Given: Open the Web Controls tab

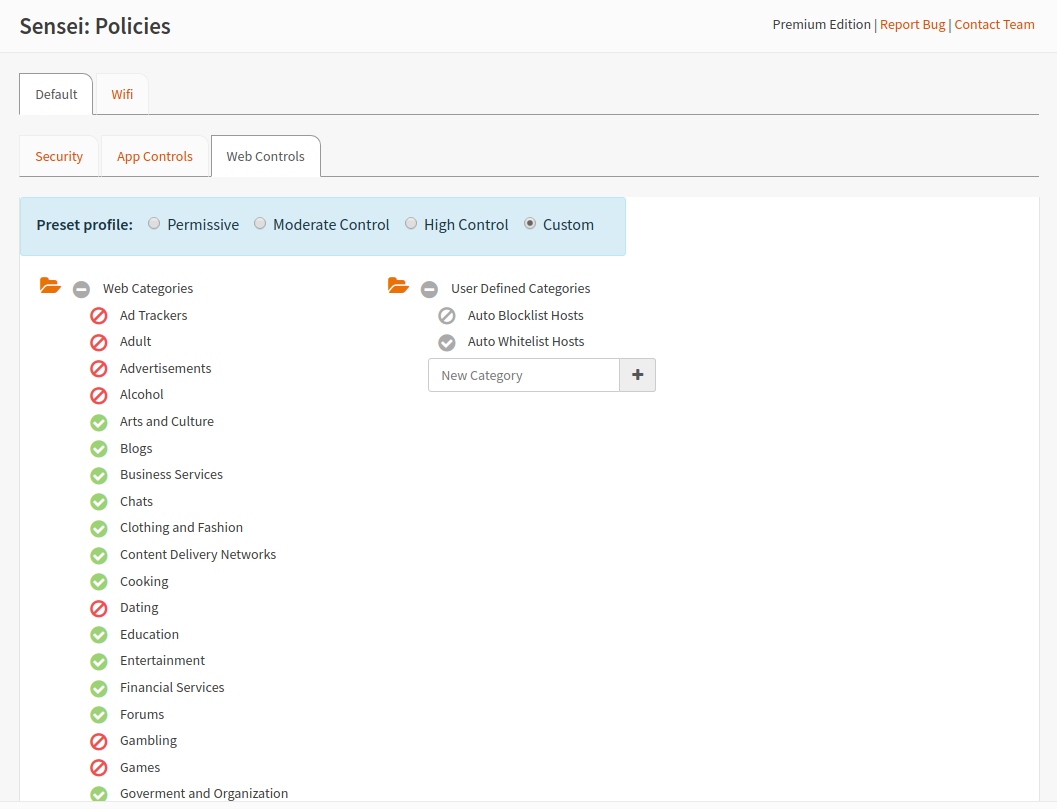Looking at the screenshot, I should coord(266,156).
